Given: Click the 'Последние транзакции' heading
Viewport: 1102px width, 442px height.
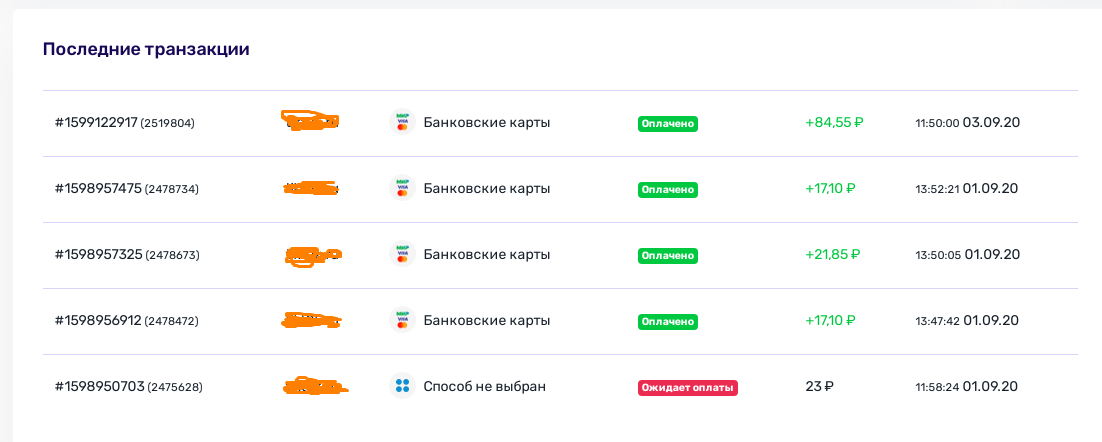Looking at the screenshot, I should coord(146,49).
